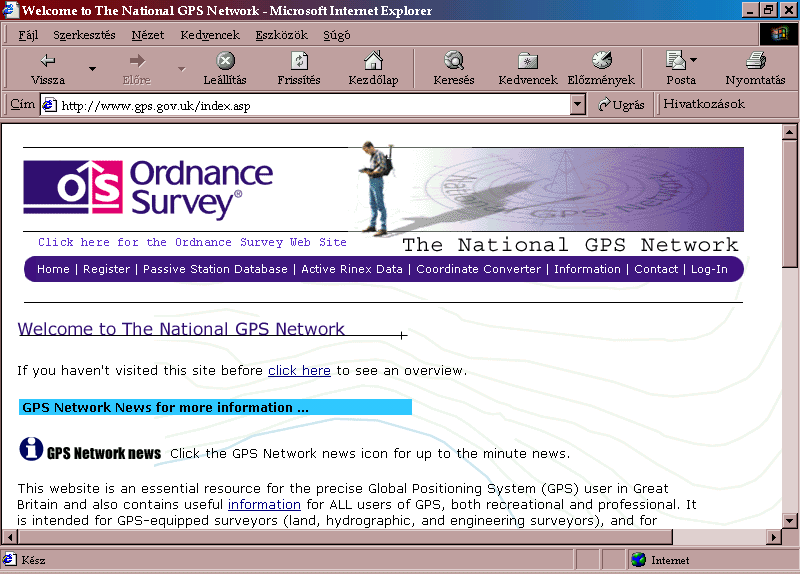Open the Szerkesztés menu
Screen dimensions: 800x574
(84, 35)
